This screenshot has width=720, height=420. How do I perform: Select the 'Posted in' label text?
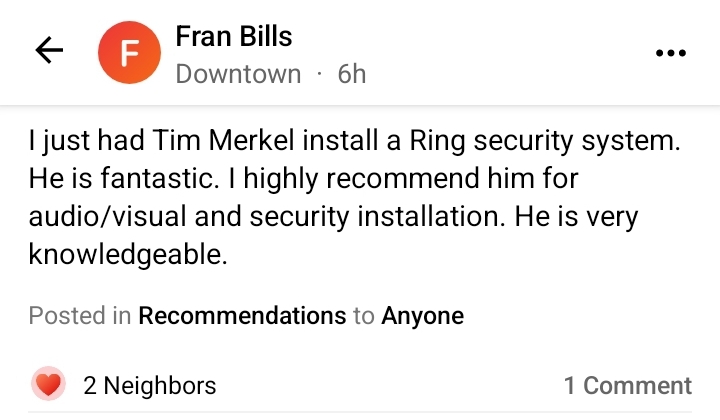80,316
